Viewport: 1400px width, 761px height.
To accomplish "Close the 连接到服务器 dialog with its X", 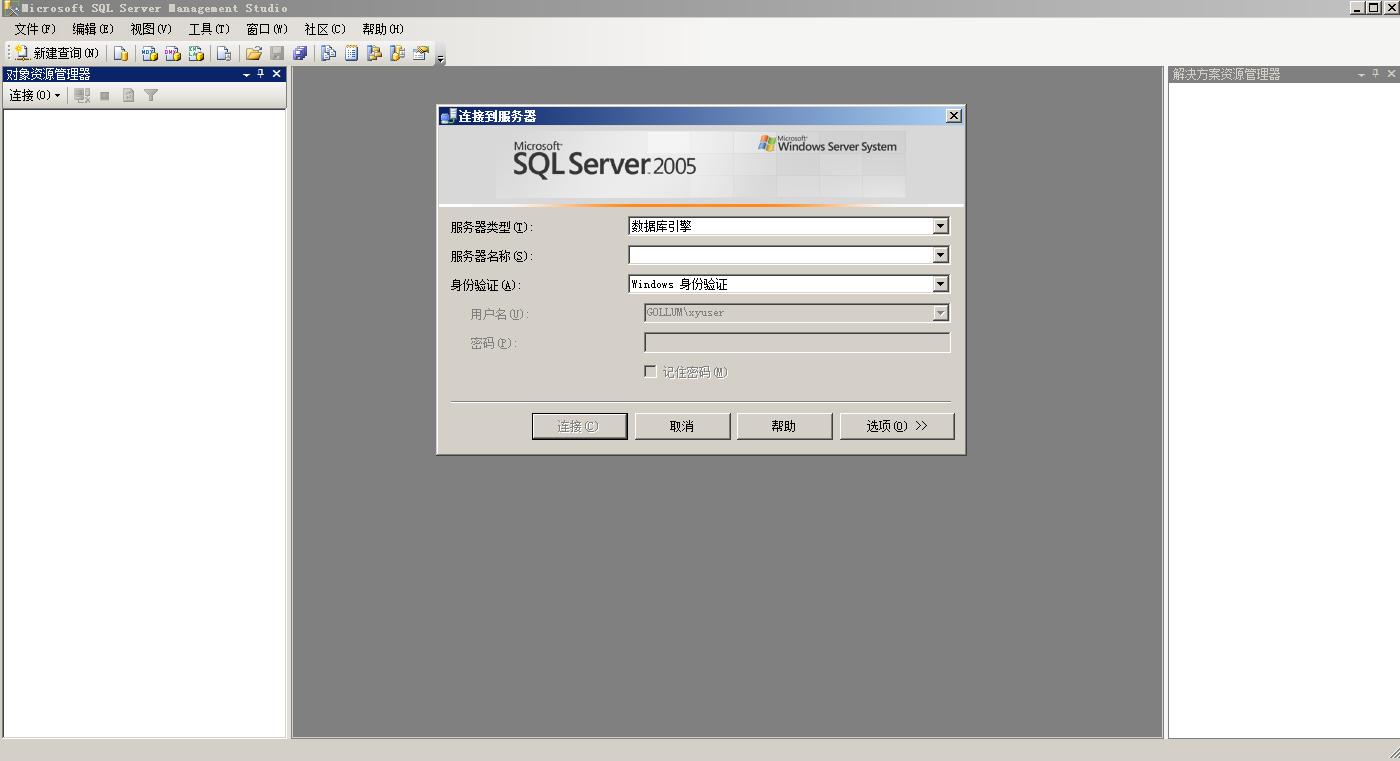I will [954, 116].
